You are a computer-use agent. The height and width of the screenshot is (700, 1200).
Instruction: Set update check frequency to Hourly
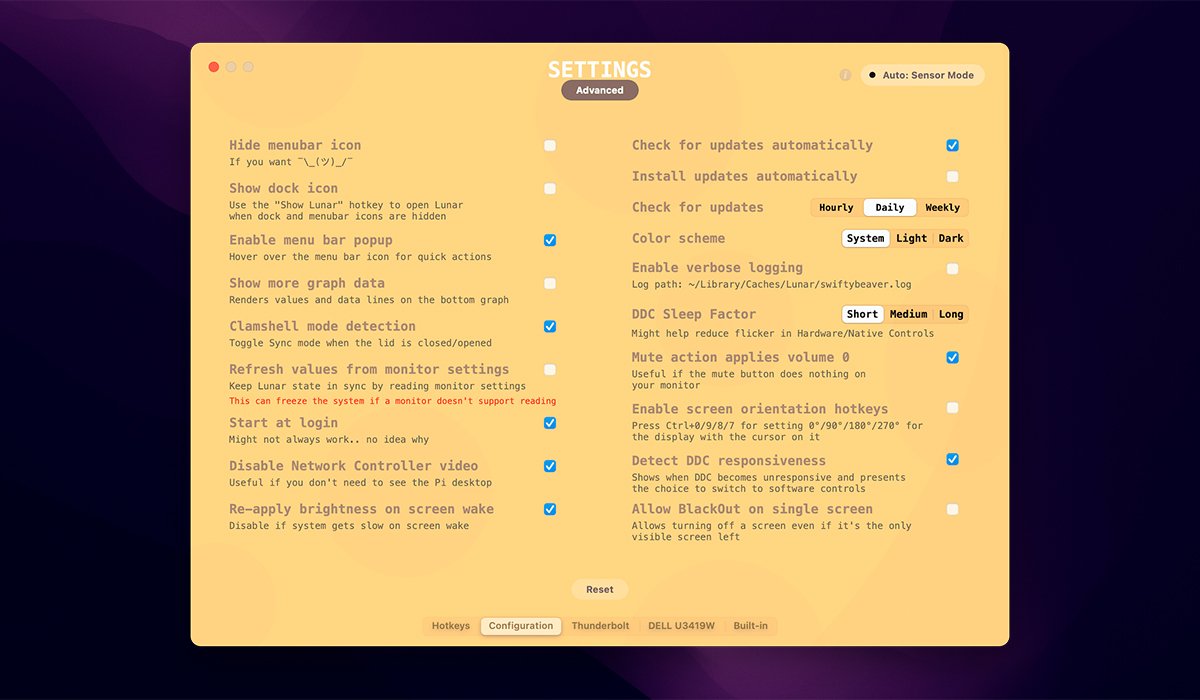pyautogui.click(x=836, y=208)
